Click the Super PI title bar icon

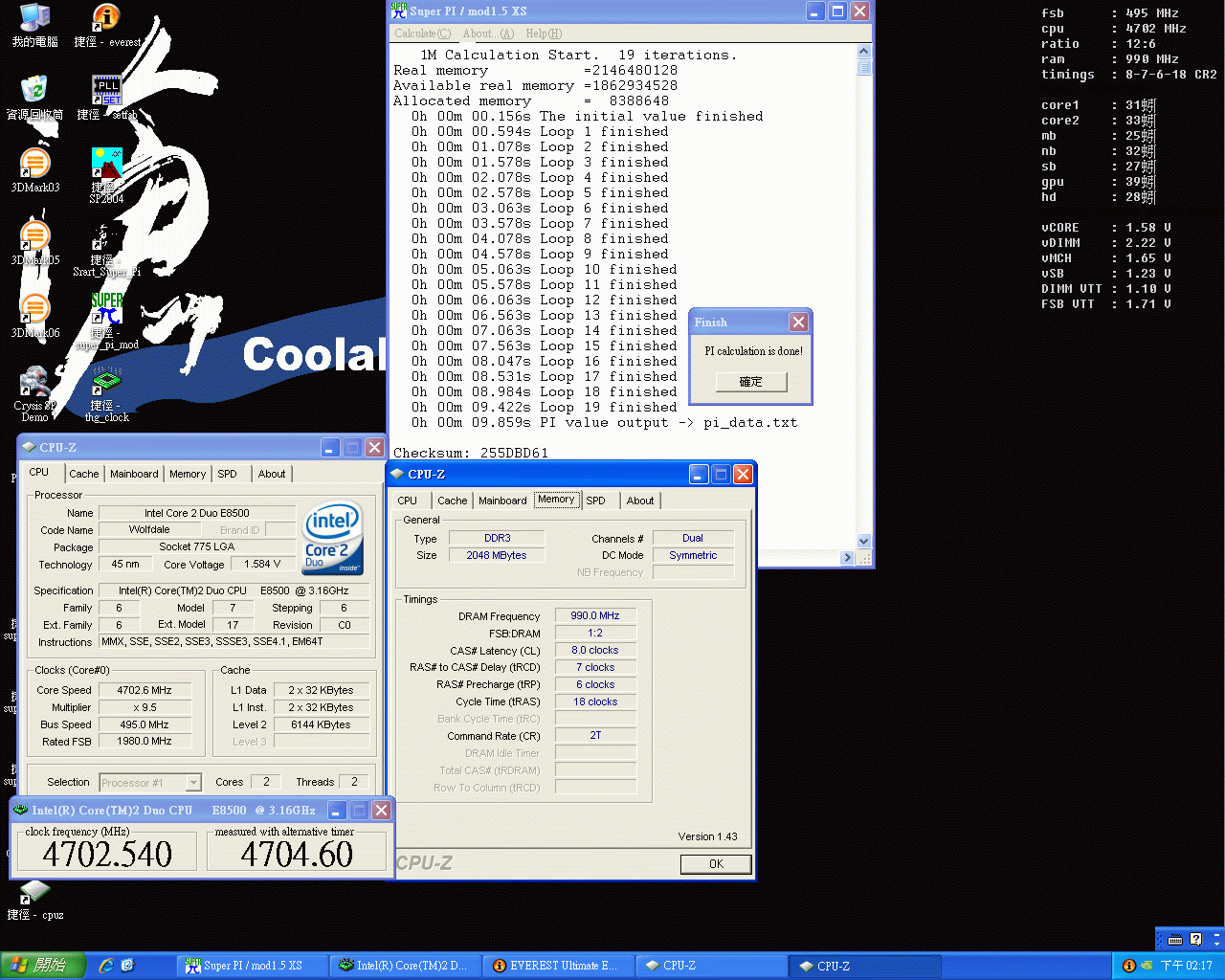pyautogui.click(x=399, y=11)
